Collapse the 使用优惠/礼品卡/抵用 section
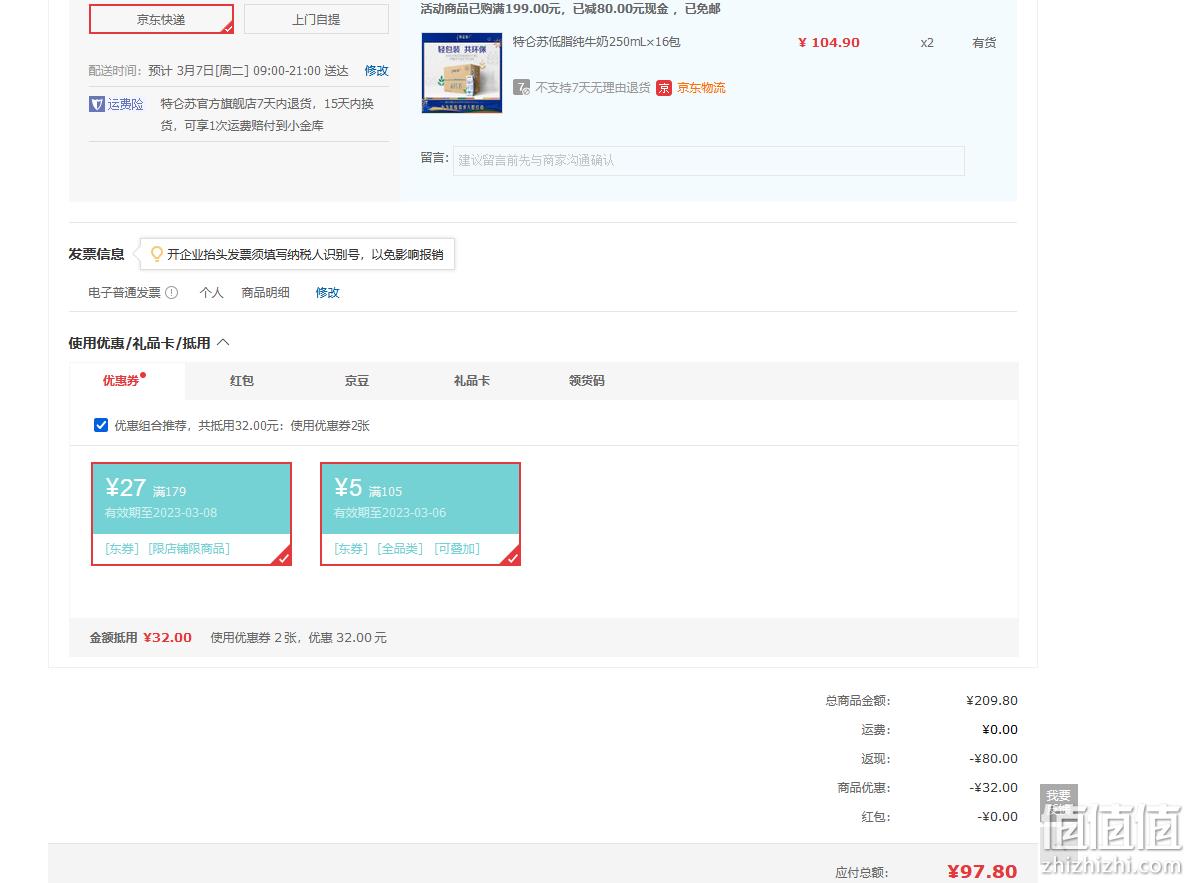Viewport: 1191px width, 883px height. [223, 342]
